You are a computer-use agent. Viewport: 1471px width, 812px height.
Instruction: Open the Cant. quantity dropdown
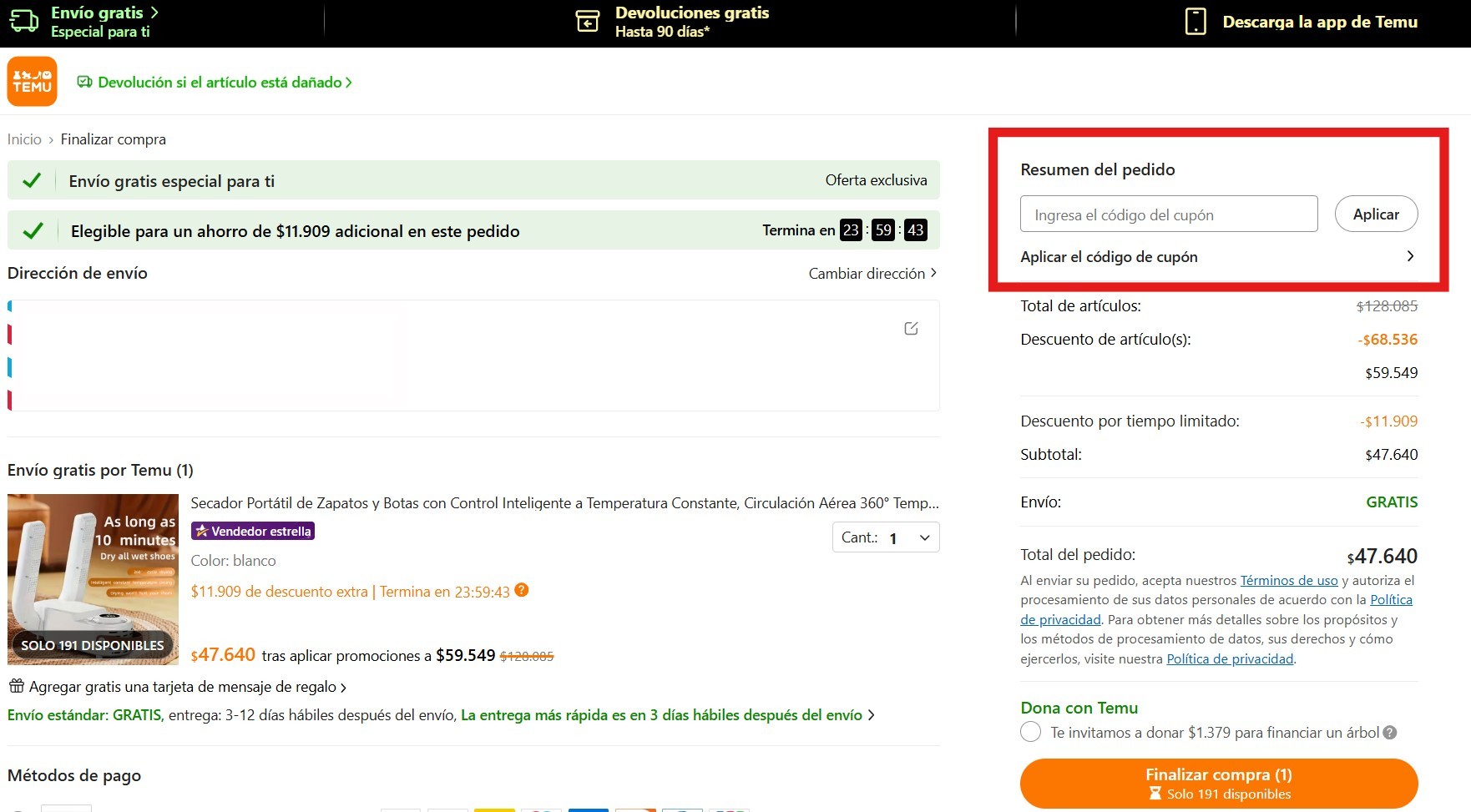coord(885,537)
